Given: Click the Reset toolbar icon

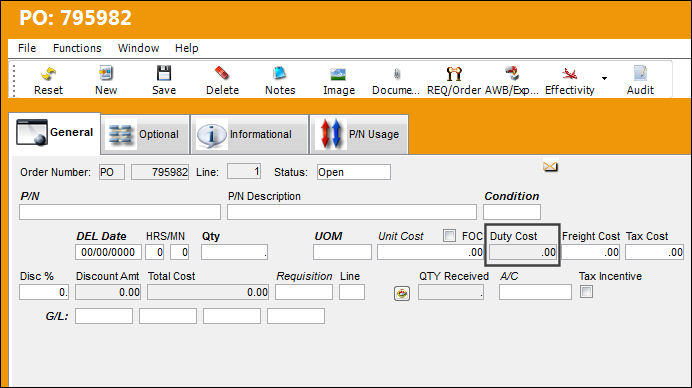Looking at the screenshot, I should coord(49,74).
